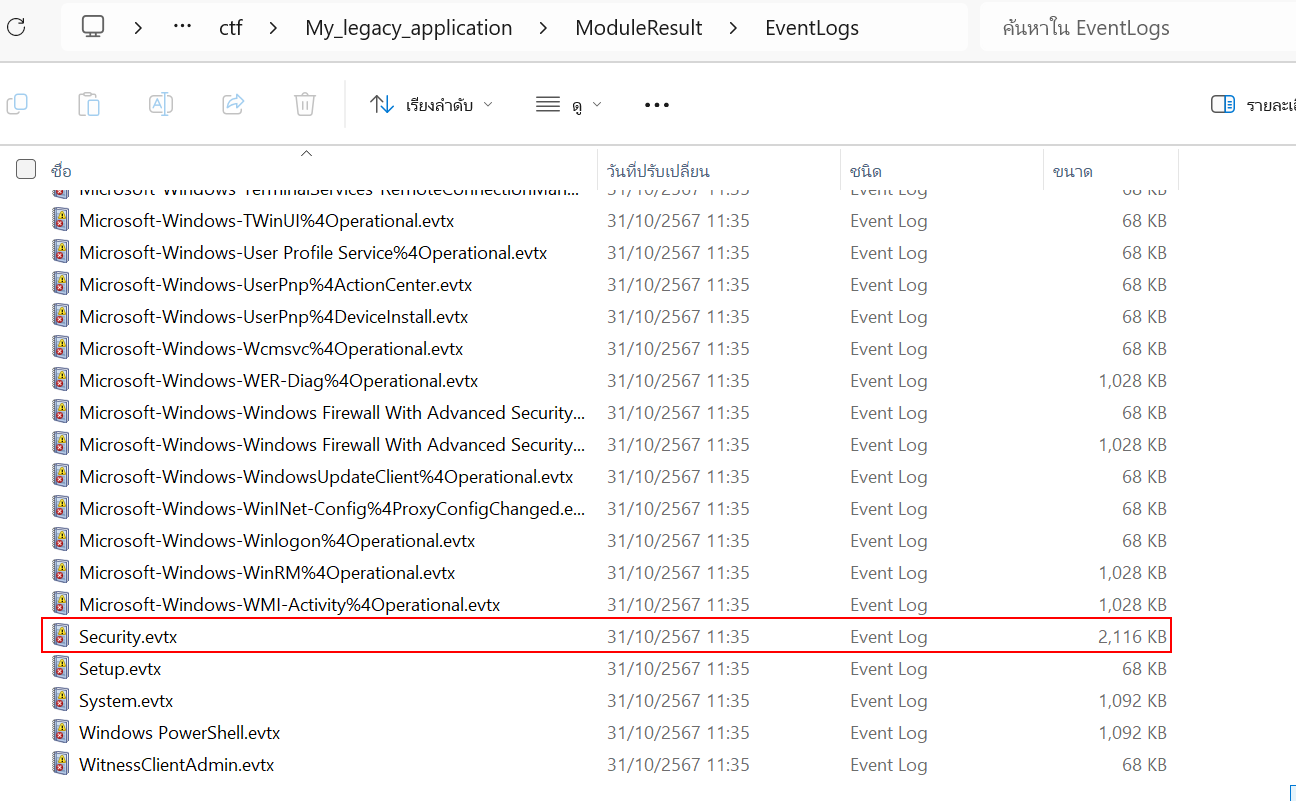Click the delete trash icon
The width and height of the screenshot is (1296, 801).
(x=305, y=104)
